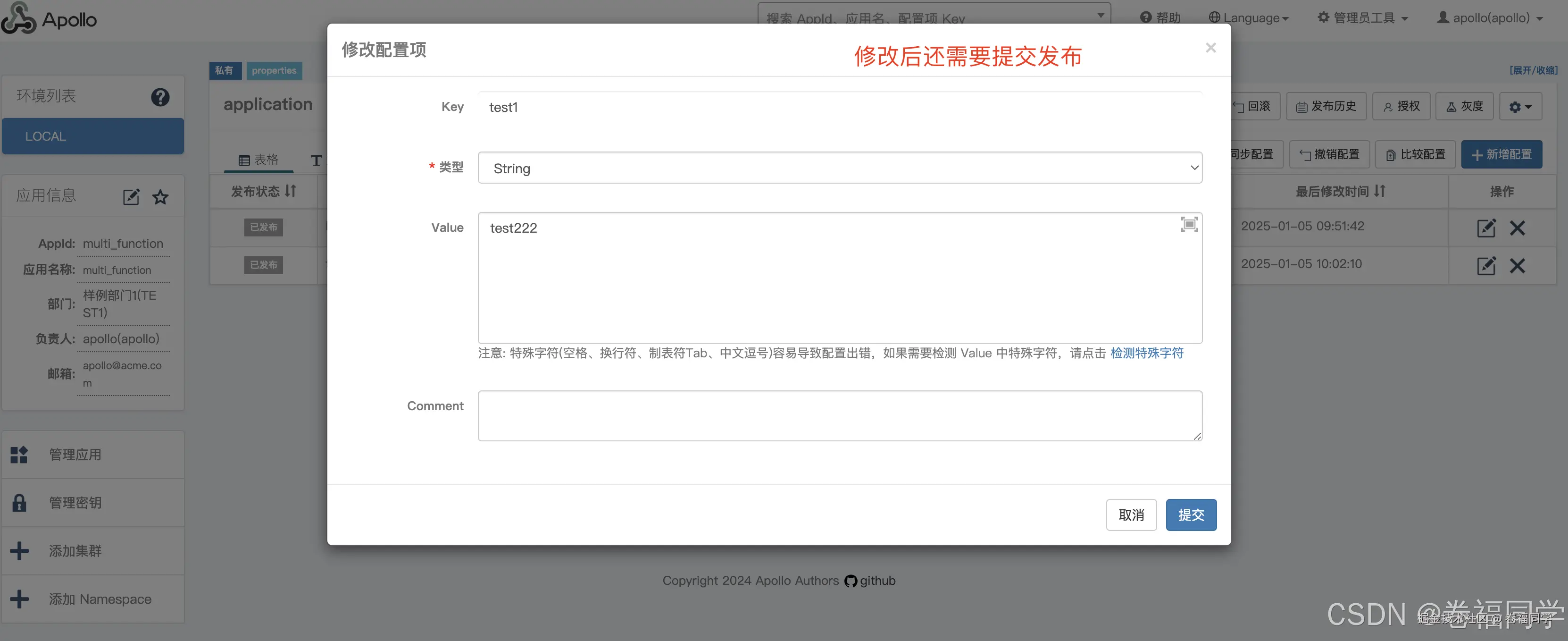This screenshot has height=641, width=1568.
Task: Open the 类型 String dropdown
Action: (839, 168)
